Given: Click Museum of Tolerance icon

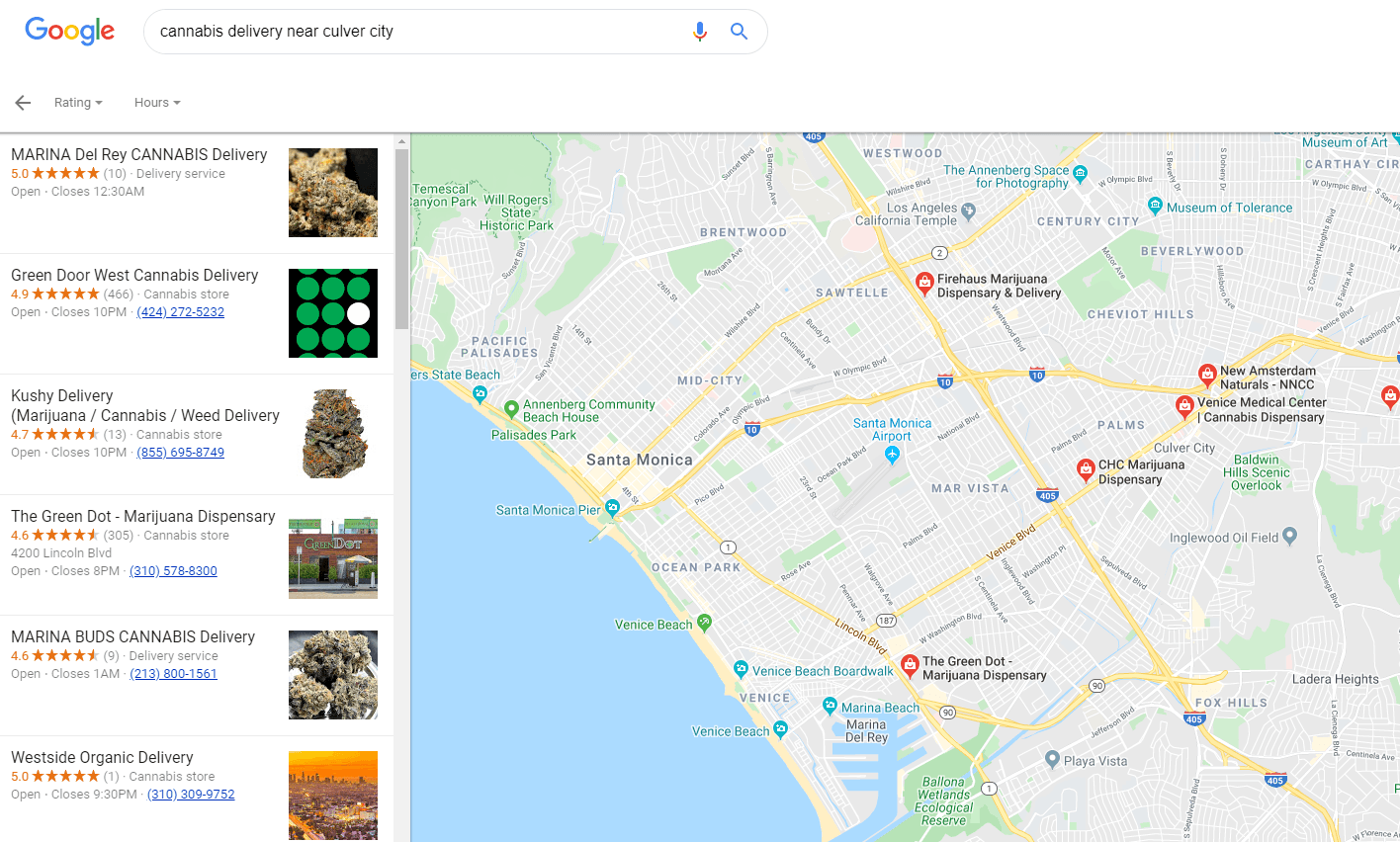Looking at the screenshot, I should (1155, 206).
